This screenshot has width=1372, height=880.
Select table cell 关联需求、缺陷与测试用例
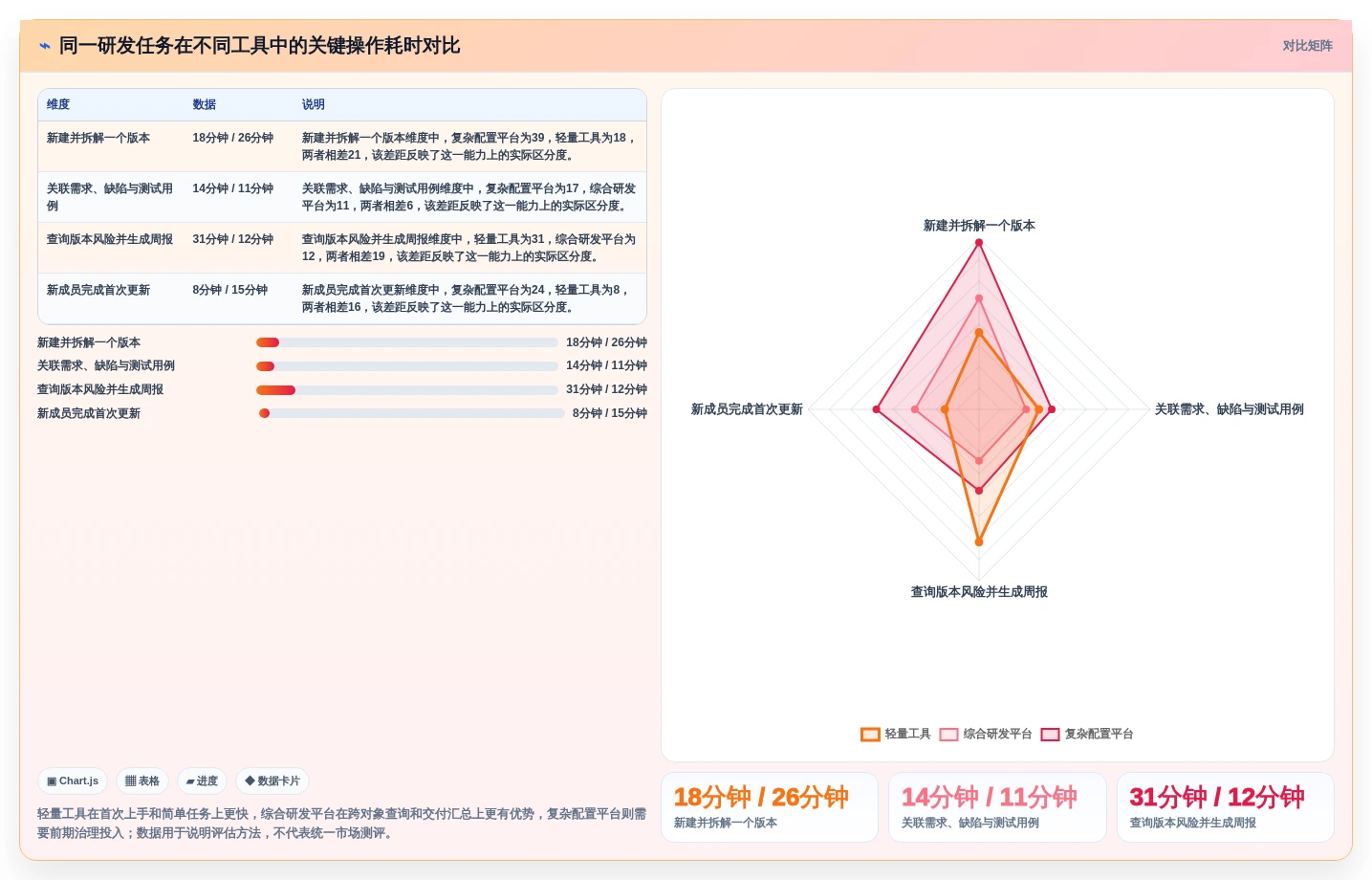[x=110, y=197]
